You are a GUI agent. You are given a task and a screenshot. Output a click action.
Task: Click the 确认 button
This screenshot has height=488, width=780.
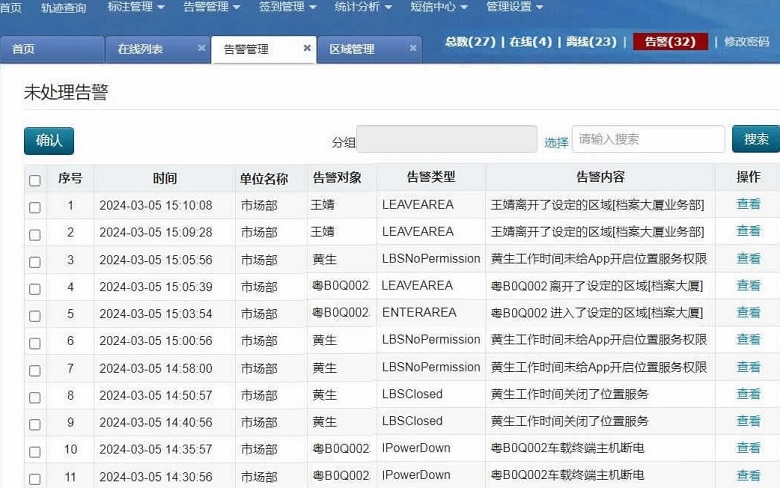tap(49, 141)
